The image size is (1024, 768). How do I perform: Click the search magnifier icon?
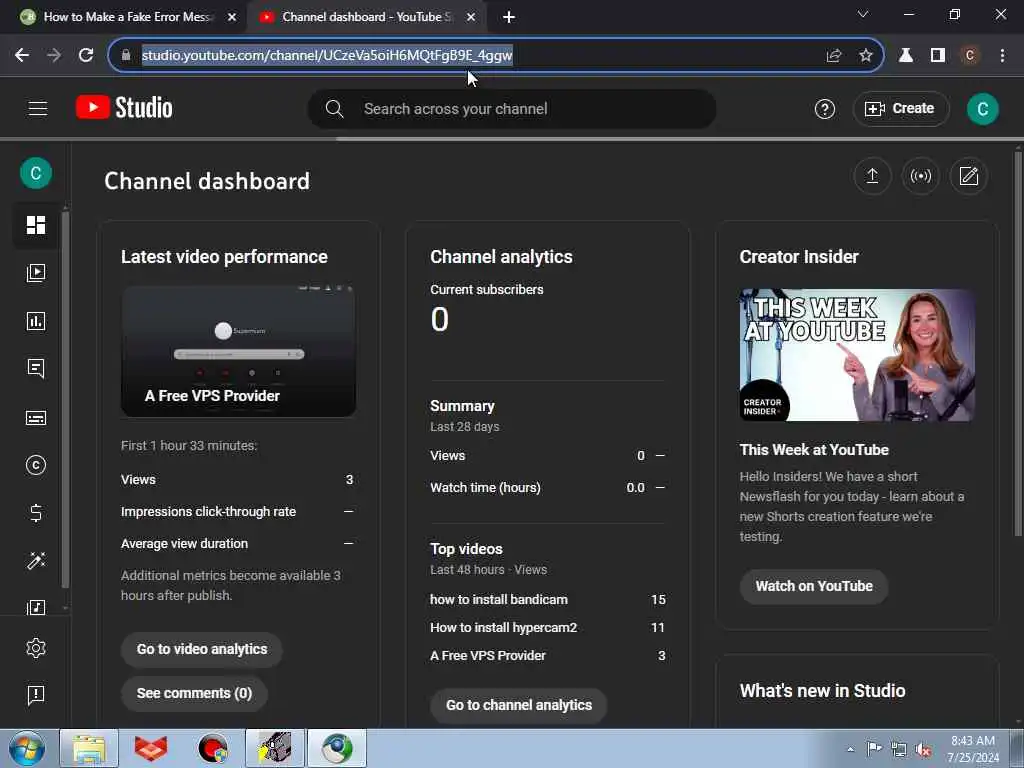(334, 109)
